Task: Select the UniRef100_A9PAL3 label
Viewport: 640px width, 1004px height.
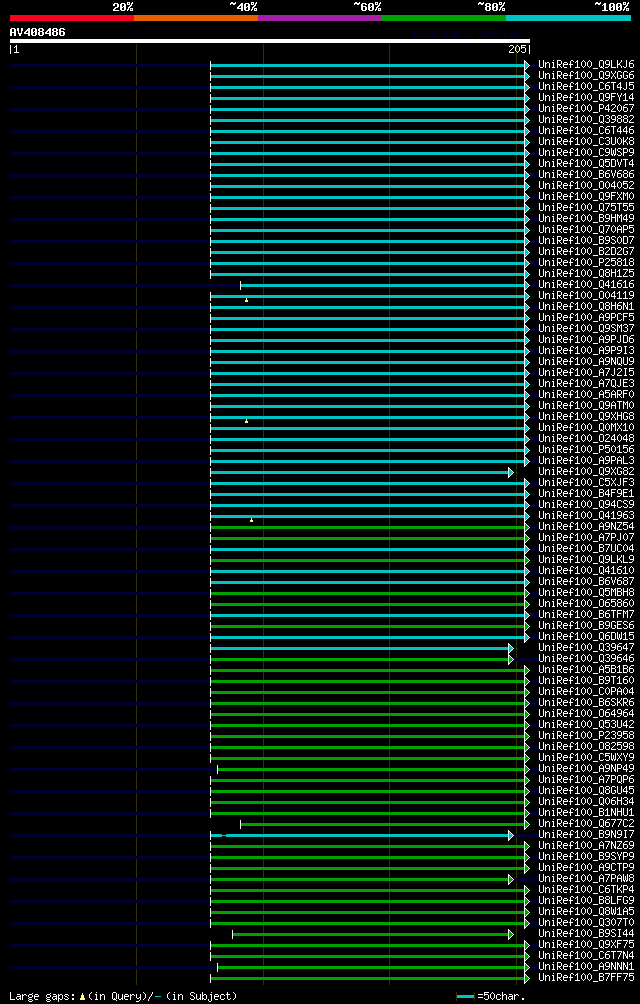Action: [586, 460]
